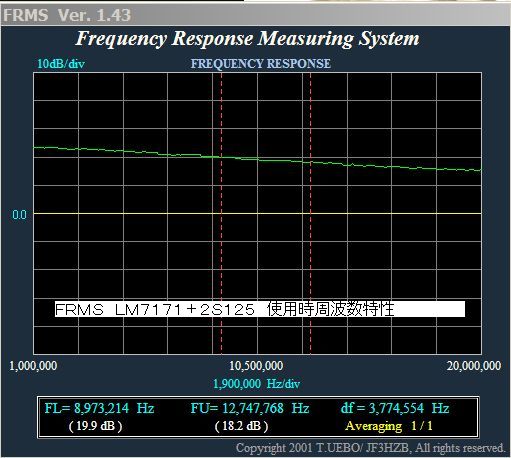This screenshot has height=458, width=511.
Task: Select the FL= 8,973,214 Hz readout
Action: 99,408
